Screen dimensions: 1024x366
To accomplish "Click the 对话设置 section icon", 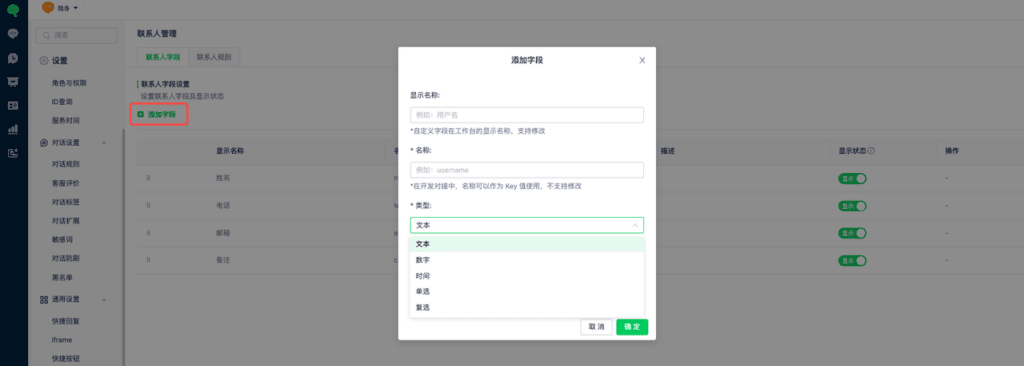I will point(44,142).
